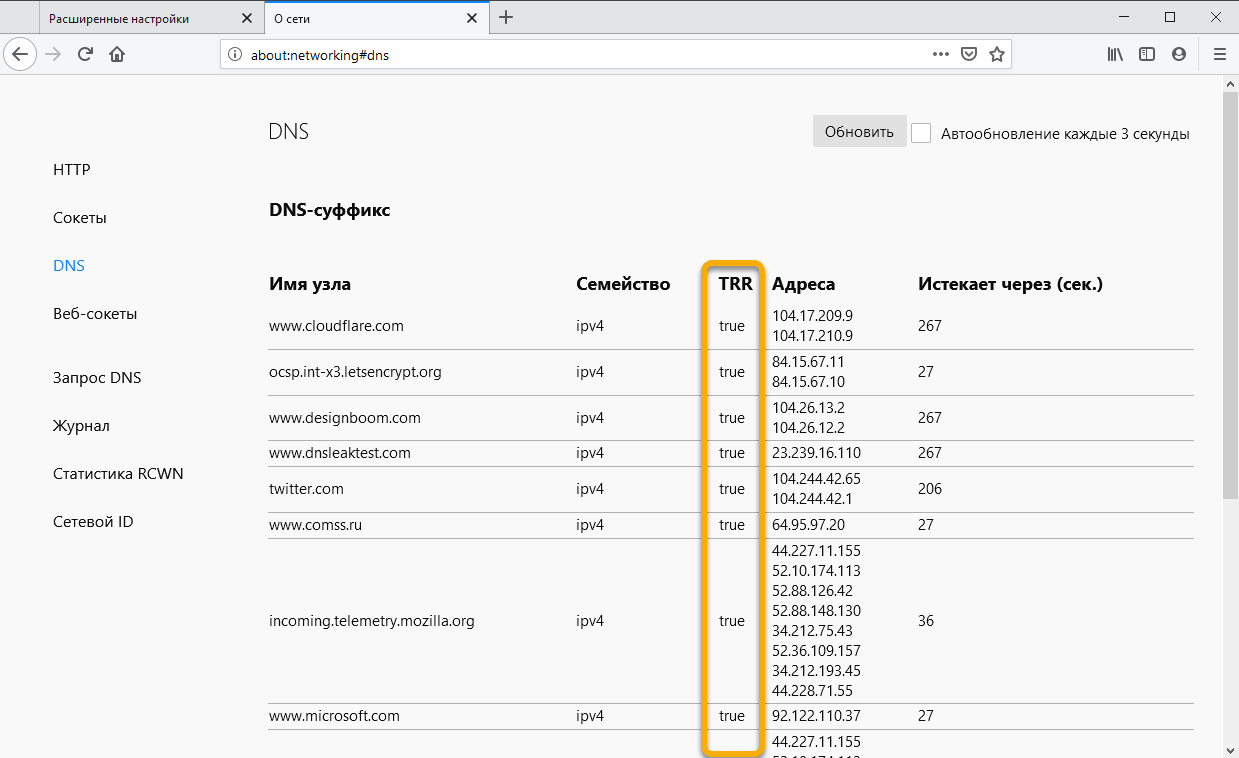Select www.comss.ru host name

(x=315, y=525)
